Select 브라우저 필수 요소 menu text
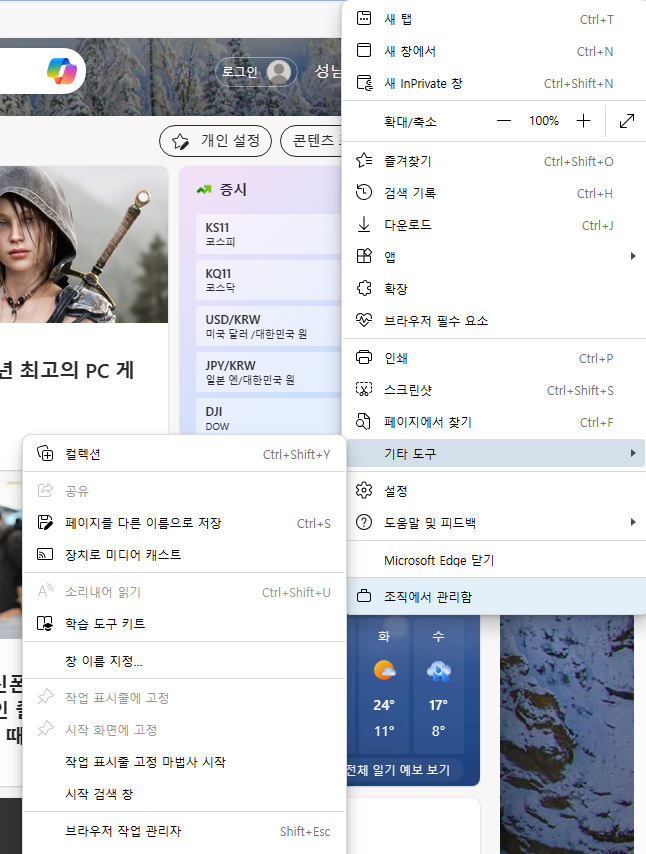Screen dimensions: 646x854 436,321
